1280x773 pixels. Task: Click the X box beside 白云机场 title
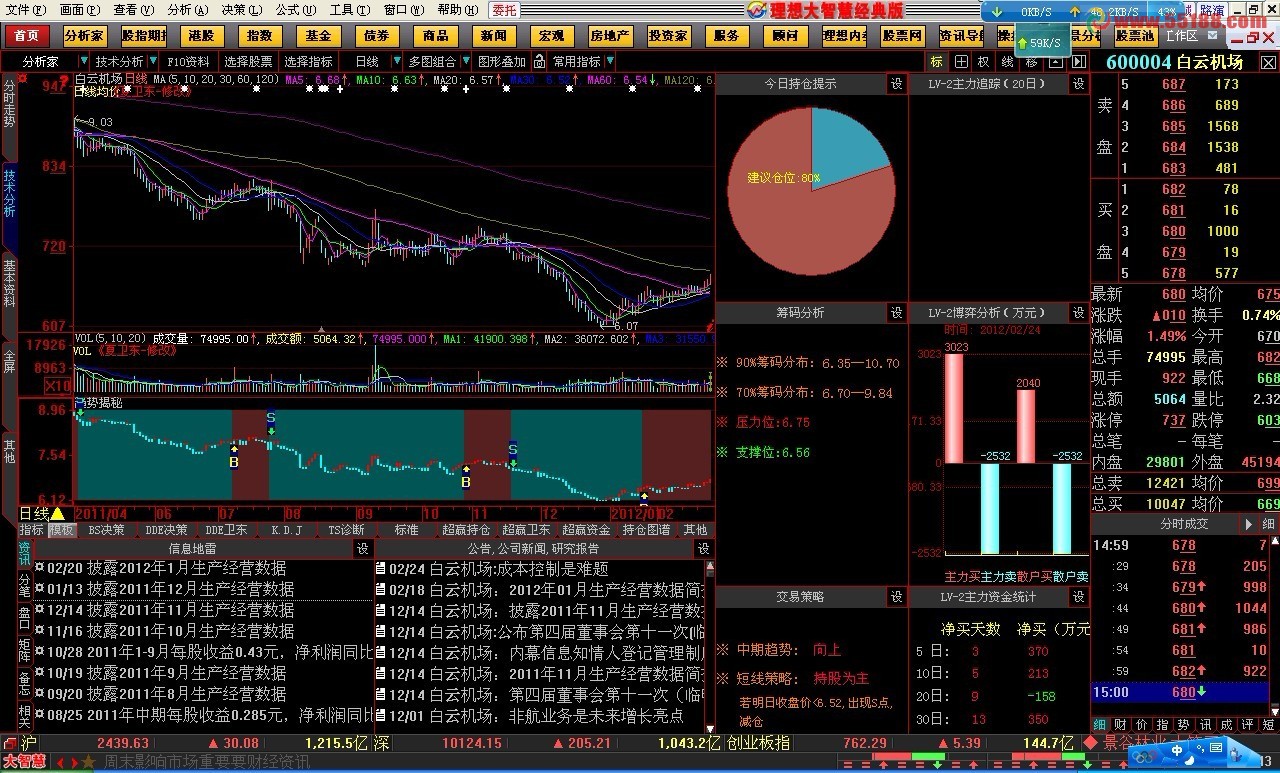coord(1267,62)
